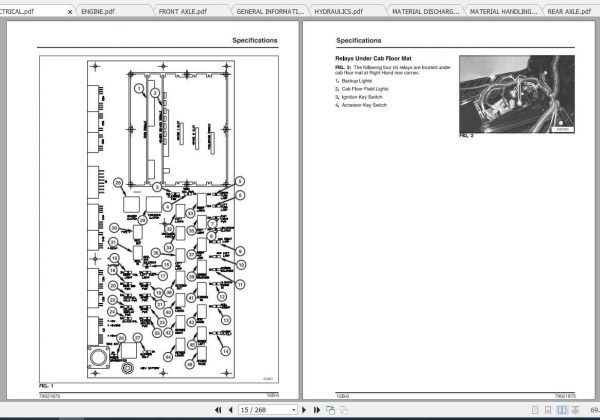600x420 pixels.
Task: Switch to the FRONT AXLE.pdf tab
Action: pos(183,11)
